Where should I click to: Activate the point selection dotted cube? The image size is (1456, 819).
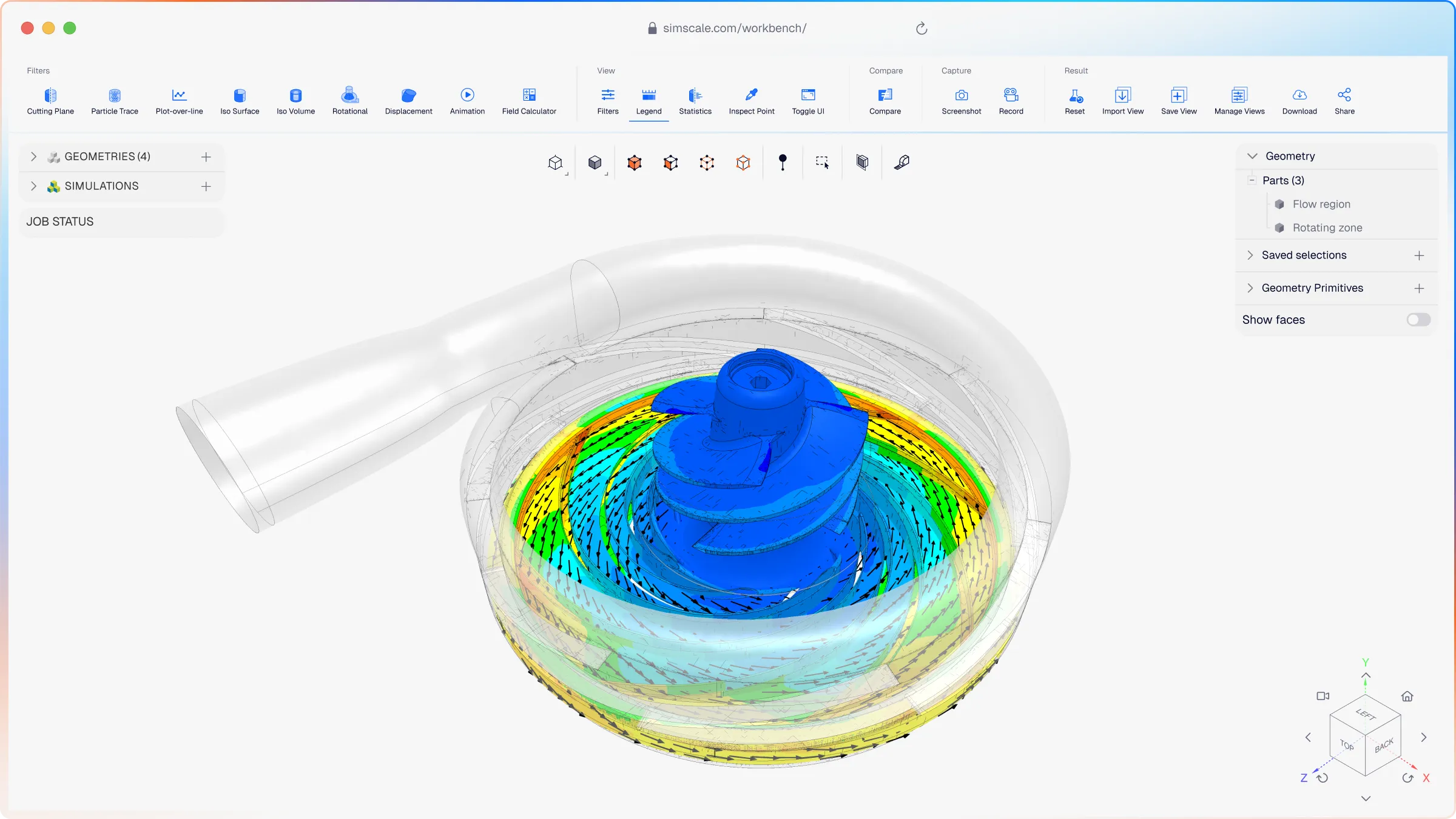pyautogui.click(x=707, y=163)
